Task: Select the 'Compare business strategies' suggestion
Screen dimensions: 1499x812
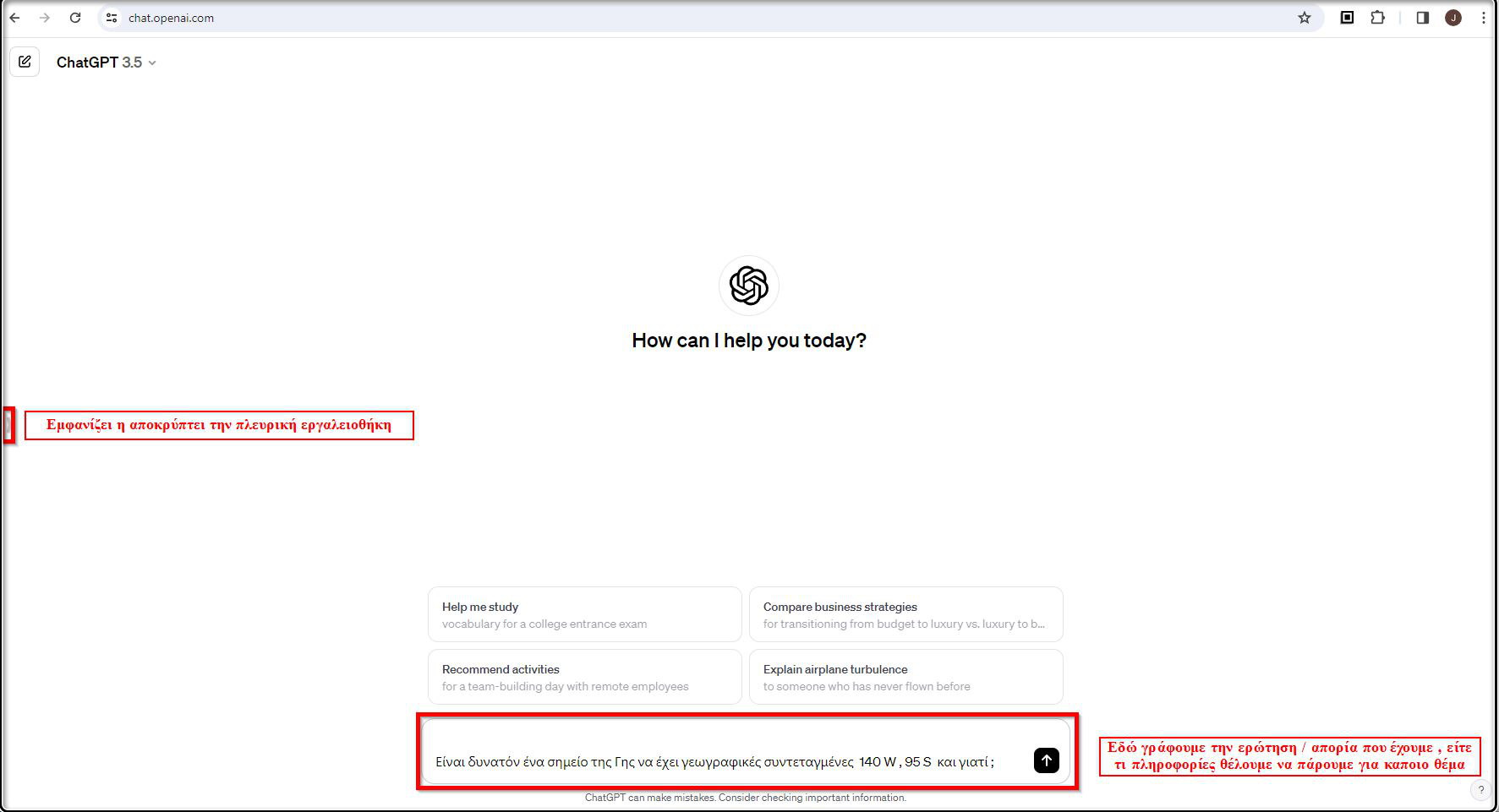Action: point(905,614)
